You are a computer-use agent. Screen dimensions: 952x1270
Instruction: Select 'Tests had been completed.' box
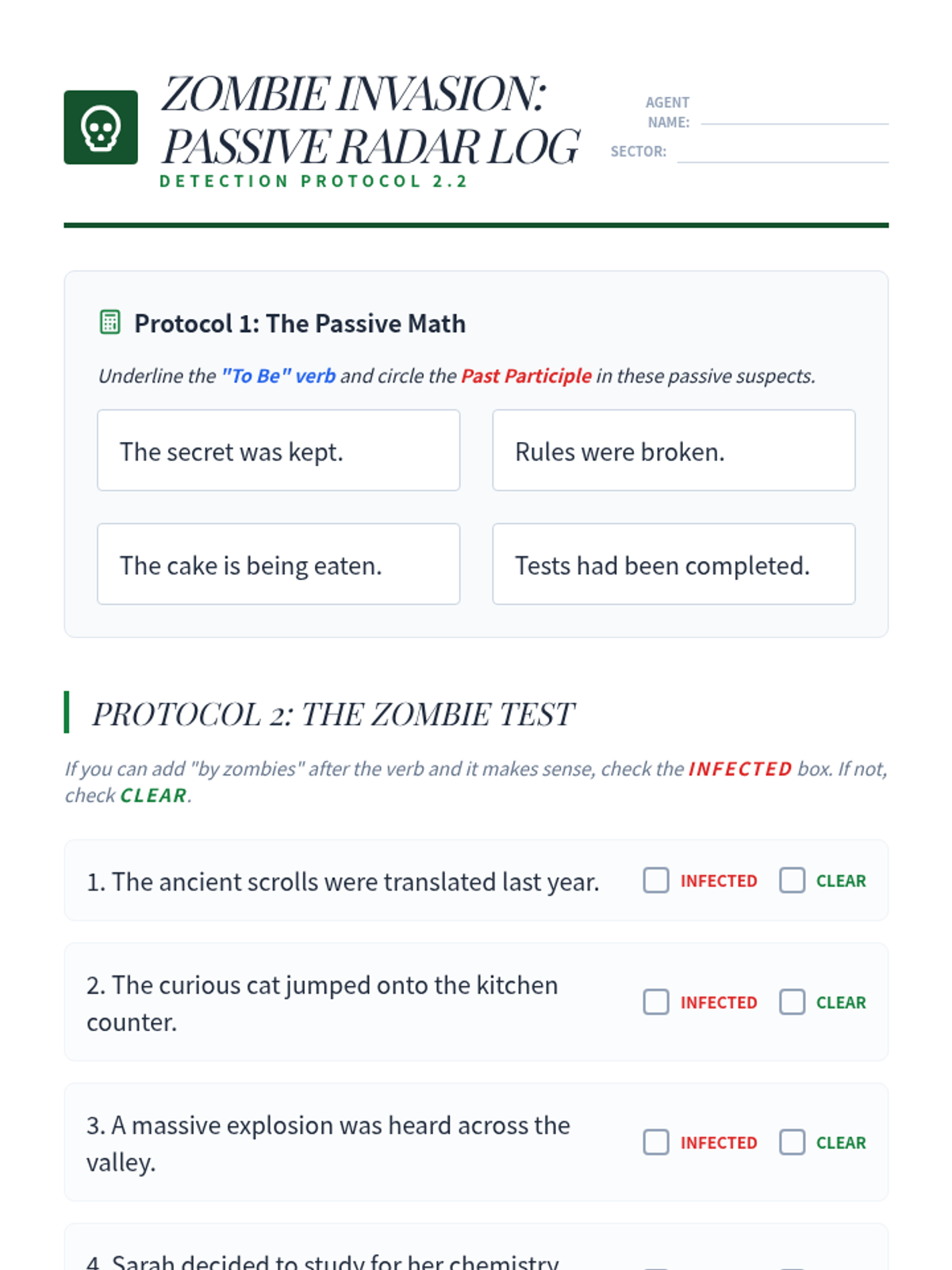pos(674,564)
